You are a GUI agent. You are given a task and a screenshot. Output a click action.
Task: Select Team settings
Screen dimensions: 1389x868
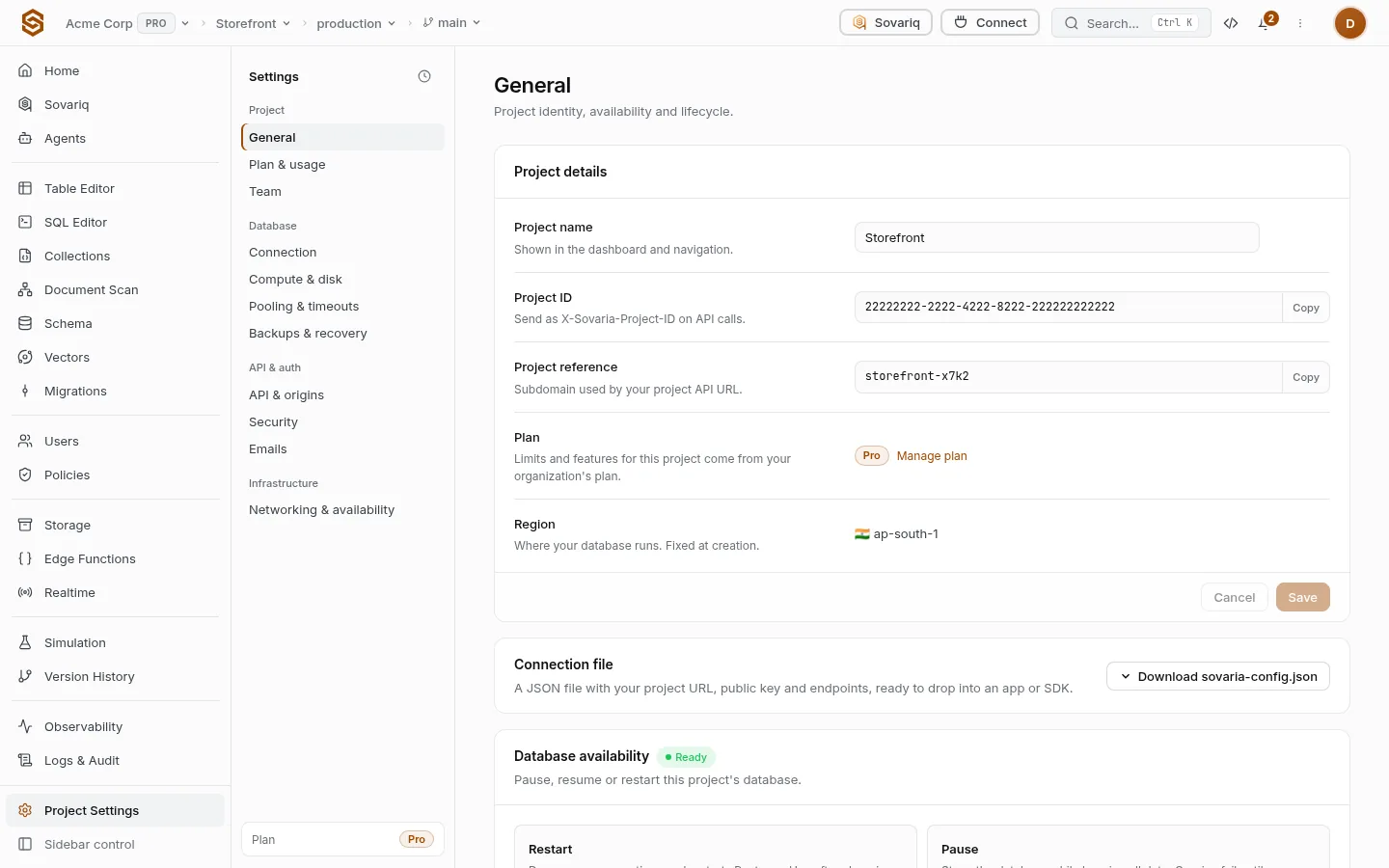(x=342, y=191)
